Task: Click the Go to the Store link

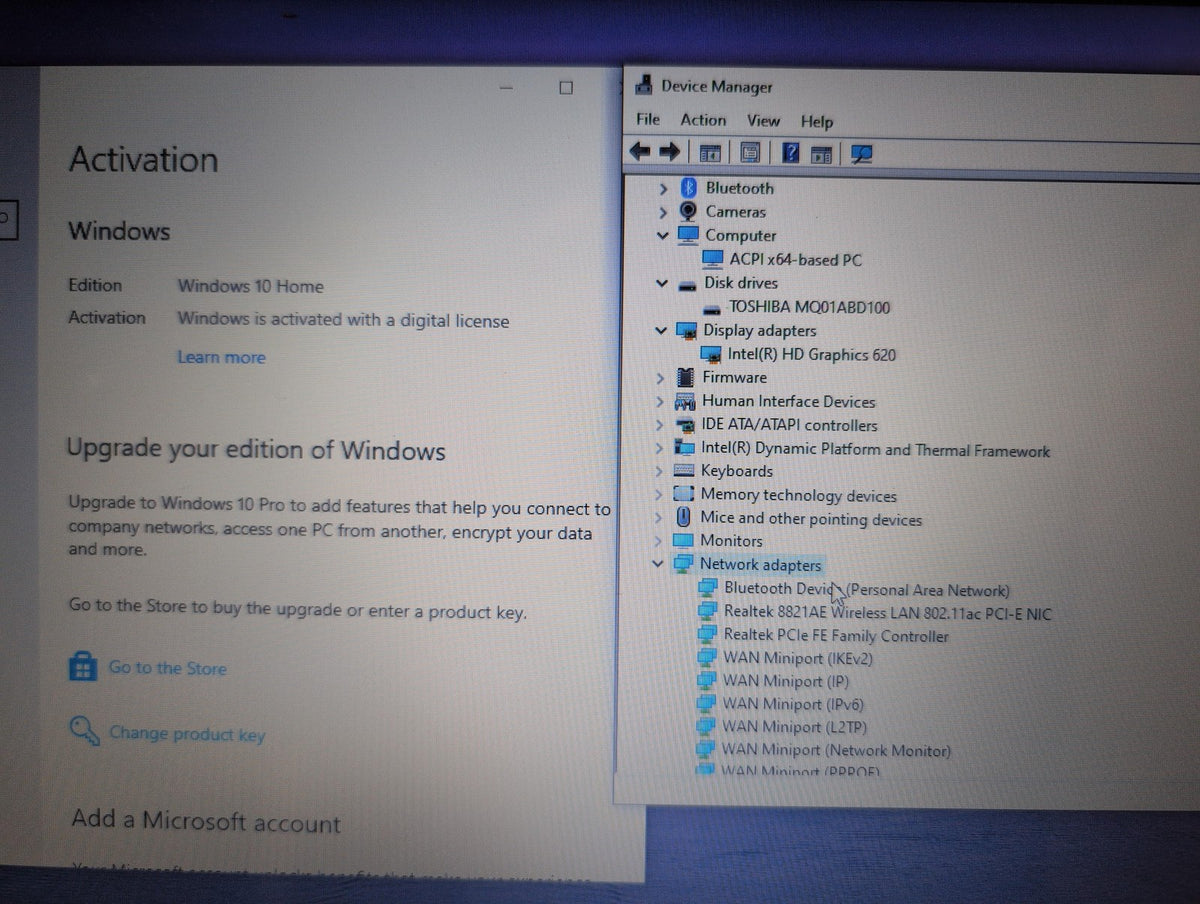Action: click(168, 668)
